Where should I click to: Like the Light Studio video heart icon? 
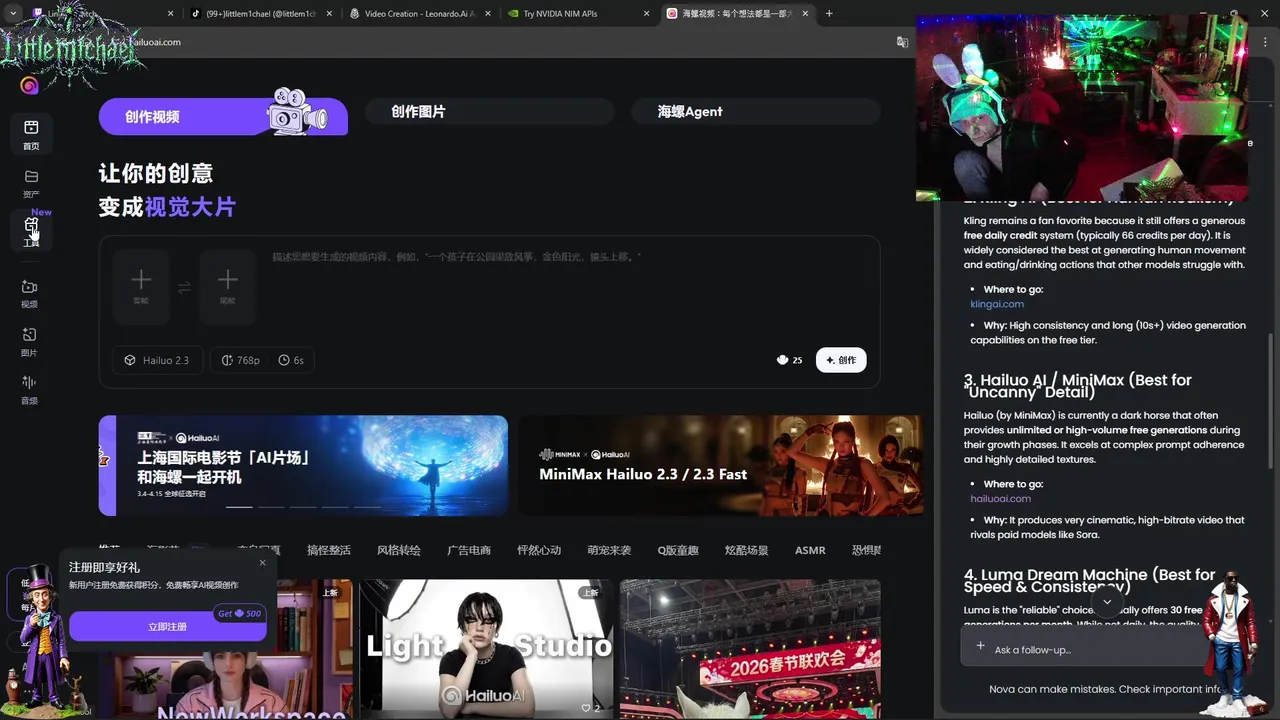[x=586, y=707]
